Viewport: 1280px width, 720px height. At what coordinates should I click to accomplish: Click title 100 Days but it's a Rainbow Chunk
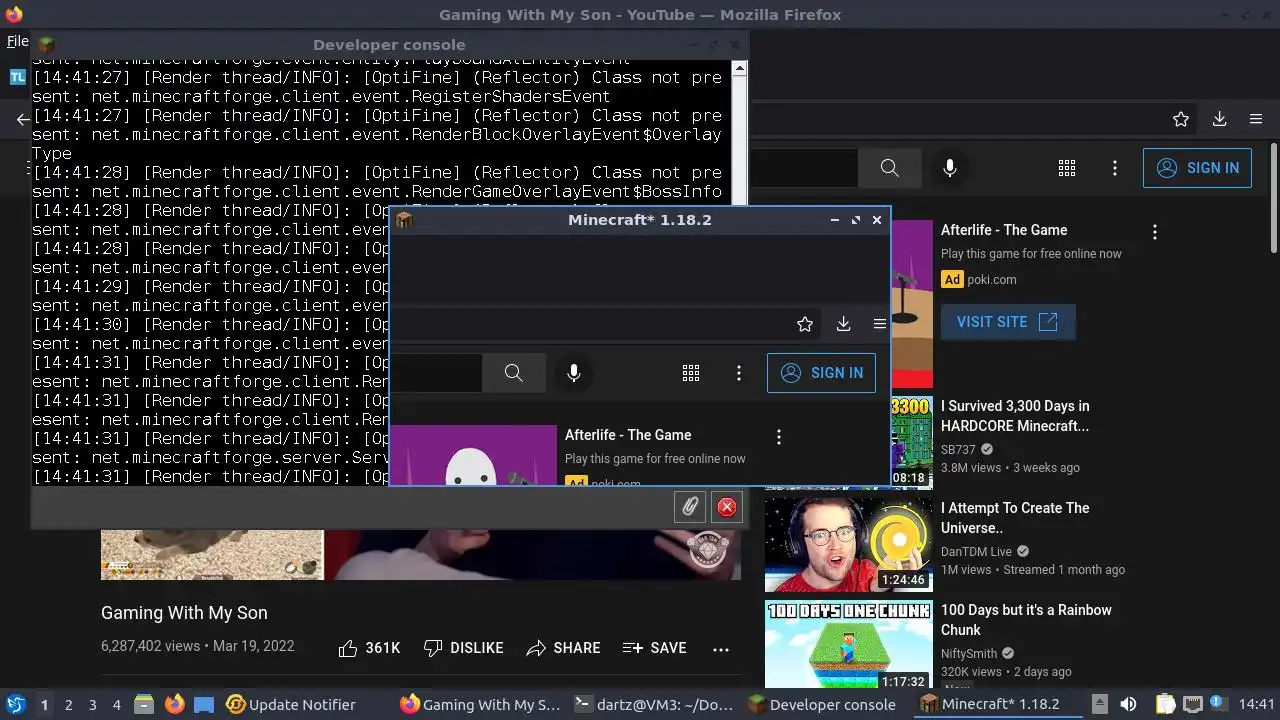pyautogui.click(x=1026, y=620)
